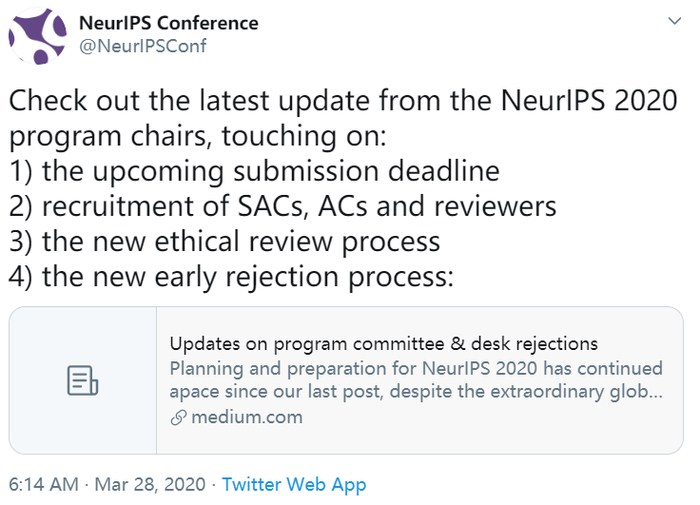Click the chain link icon beside medium.com
Image resolution: width=700 pixels, height=505 pixels.
178,417
